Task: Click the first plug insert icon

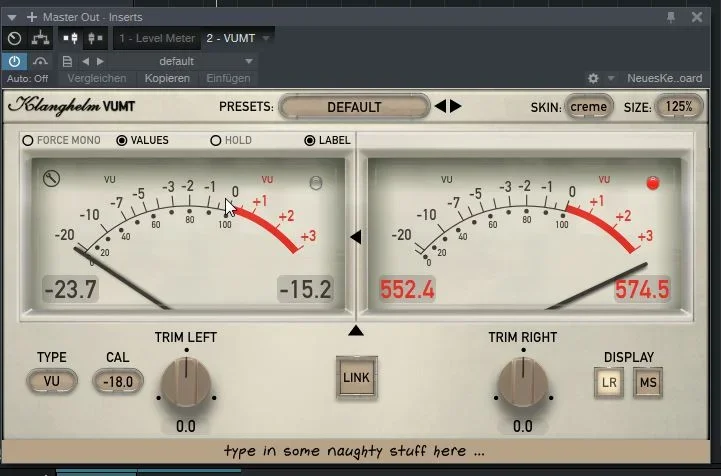Action: click(70, 38)
